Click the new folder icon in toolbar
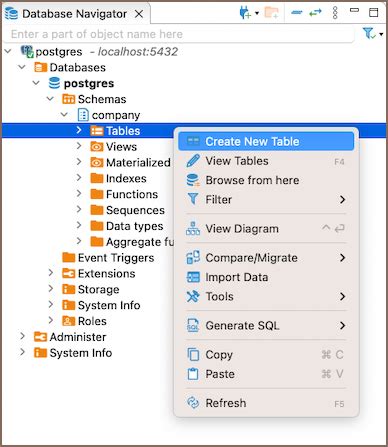This screenshot has width=388, height=447. point(271,13)
